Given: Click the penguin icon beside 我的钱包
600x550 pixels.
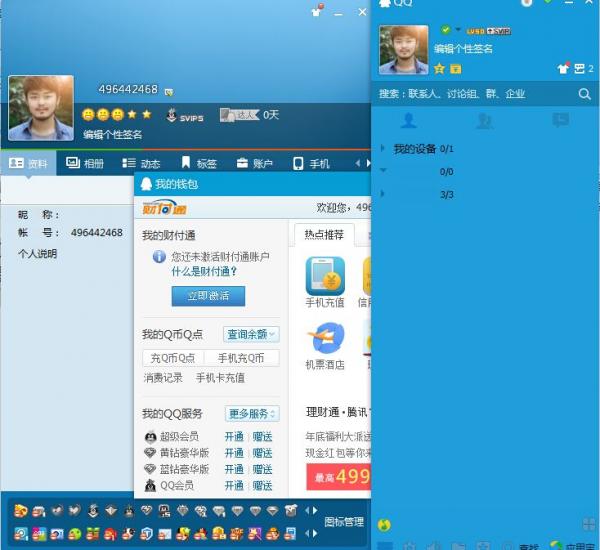Looking at the screenshot, I should pyautogui.click(x=146, y=184).
